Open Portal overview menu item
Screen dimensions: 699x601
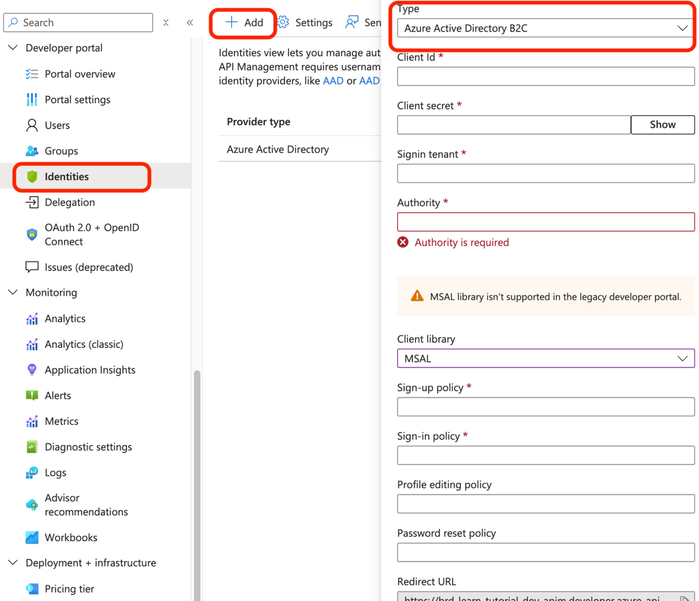(x=80, y=74)
